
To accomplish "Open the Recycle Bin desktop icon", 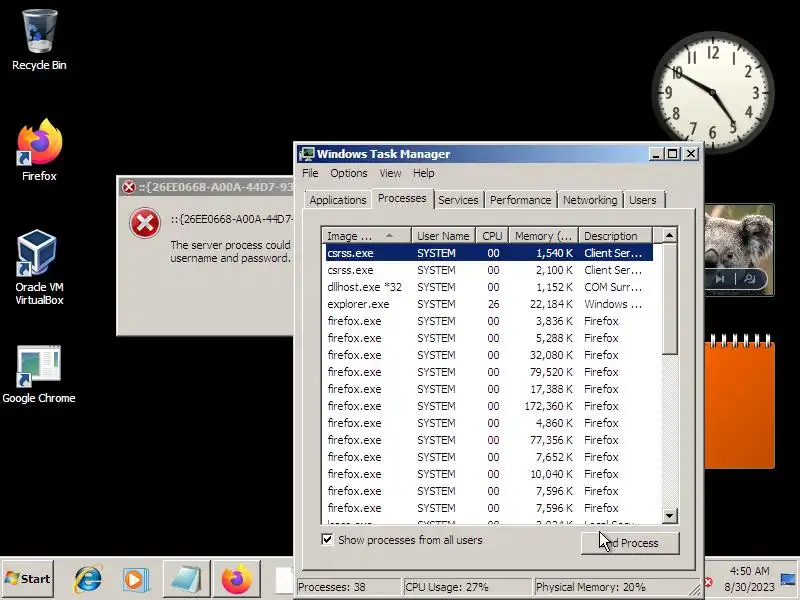I will coord(39,40).
